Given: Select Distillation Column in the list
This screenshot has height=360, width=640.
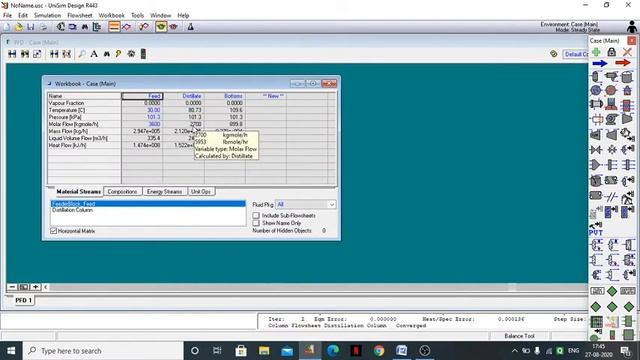Looking at the screenshot, I should coord(148,210).
